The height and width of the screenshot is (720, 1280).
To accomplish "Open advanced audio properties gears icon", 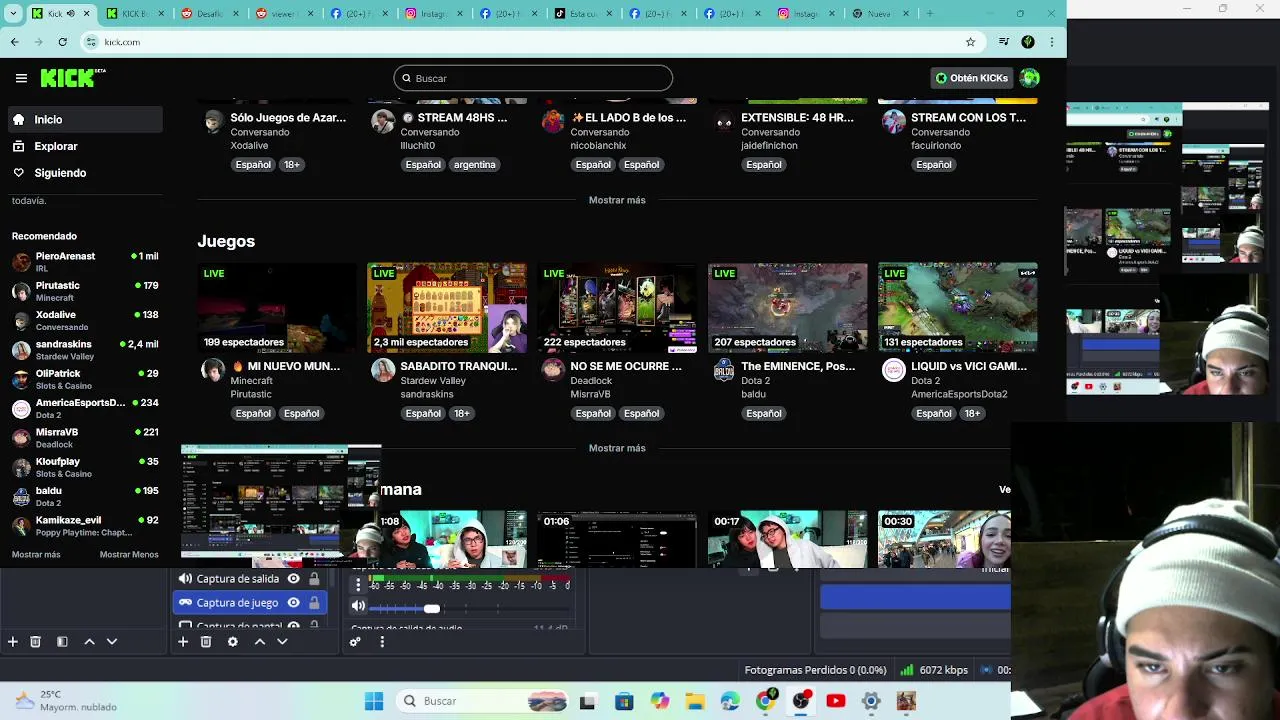I will [355, 642].
